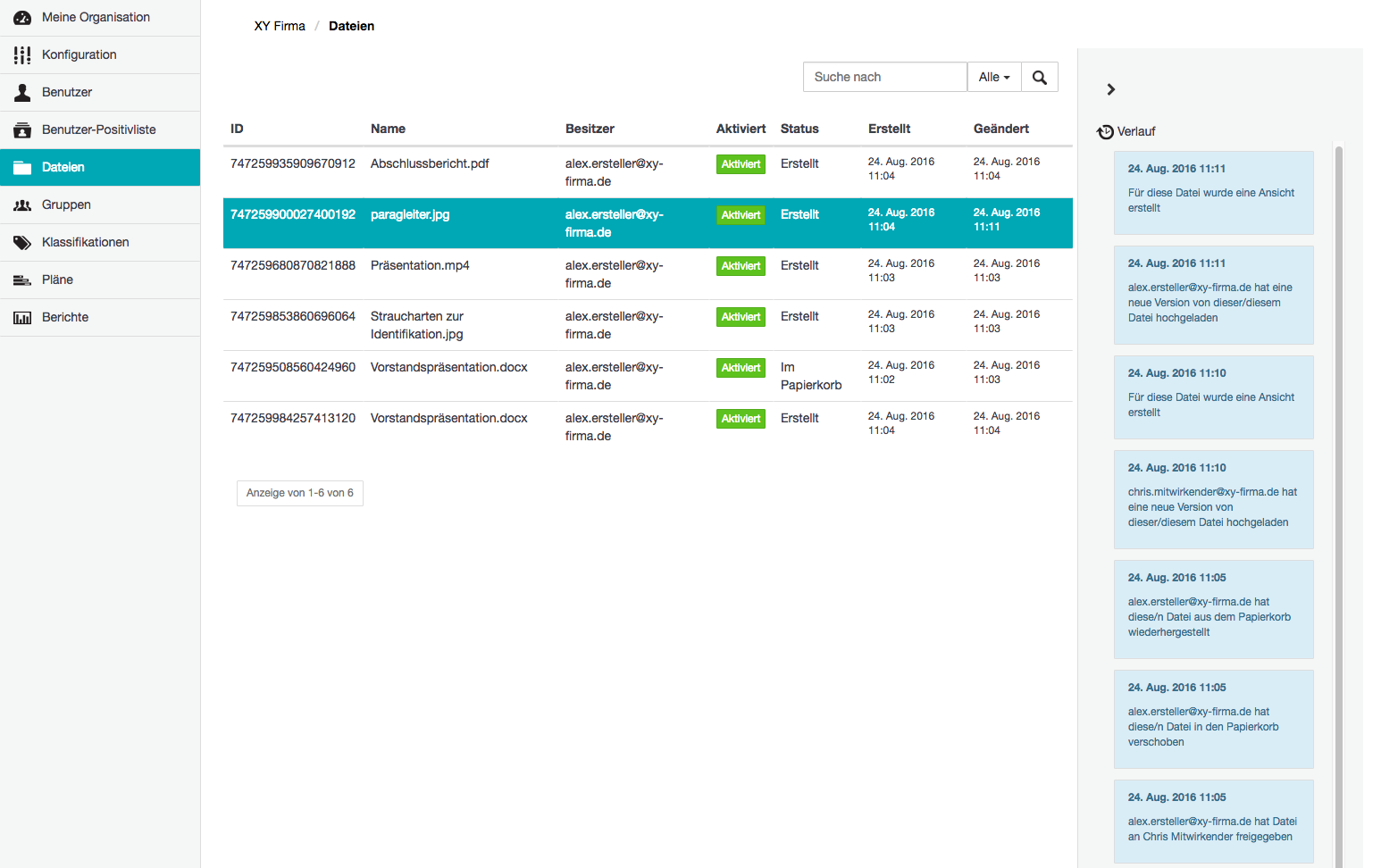Click the Verlauf history clock icon
This screenshot has width=1381, height=868.
1106,132
